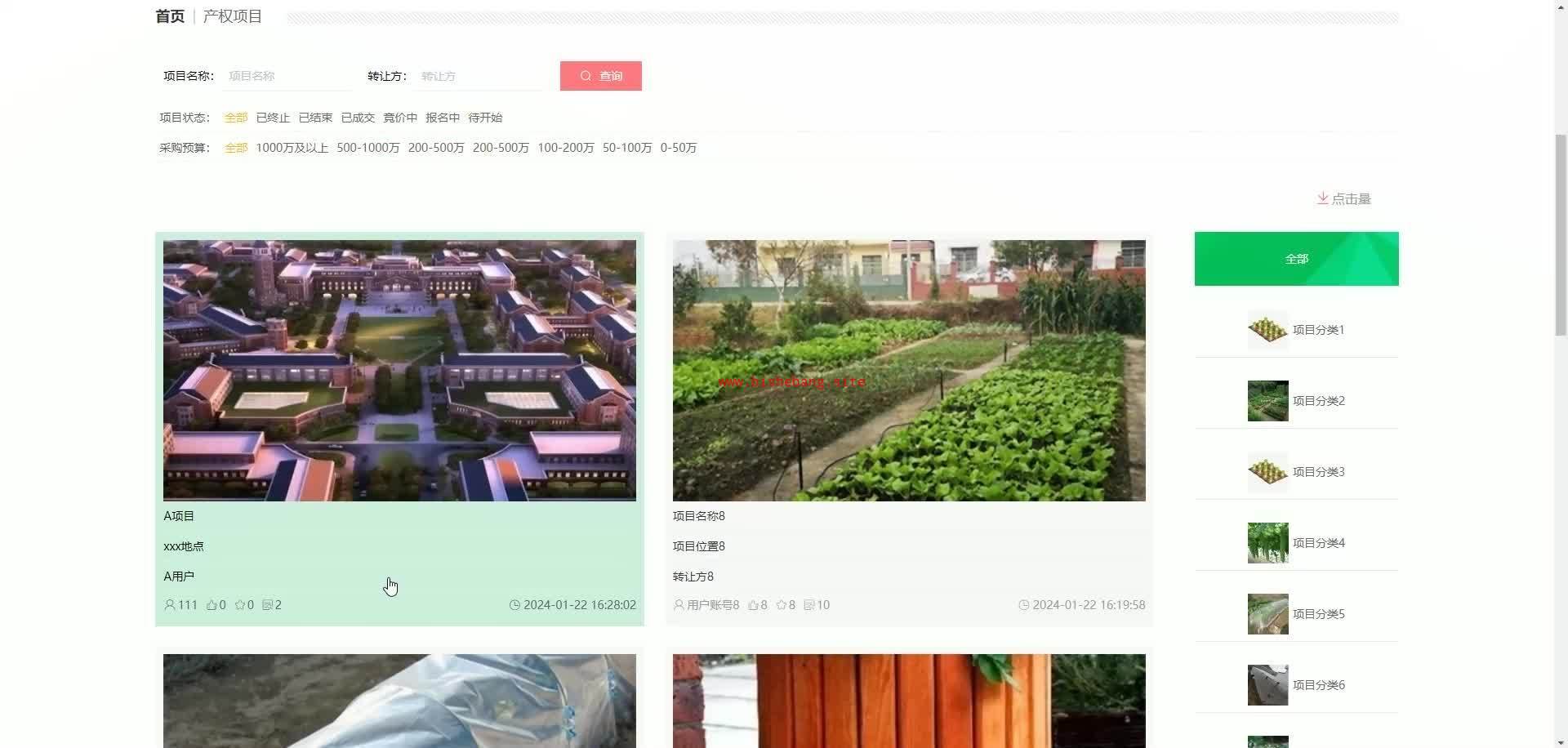1568x748 pixels.
Task: Click the scrollbar down arrow
Action: point(1561,741)
